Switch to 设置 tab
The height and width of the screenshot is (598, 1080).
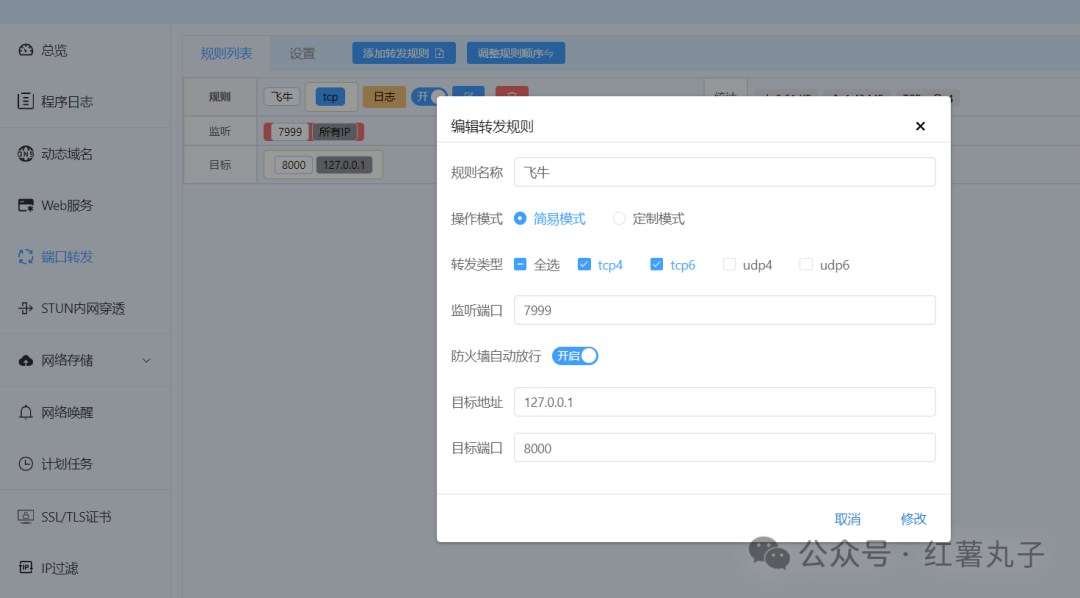coord(302,53)
